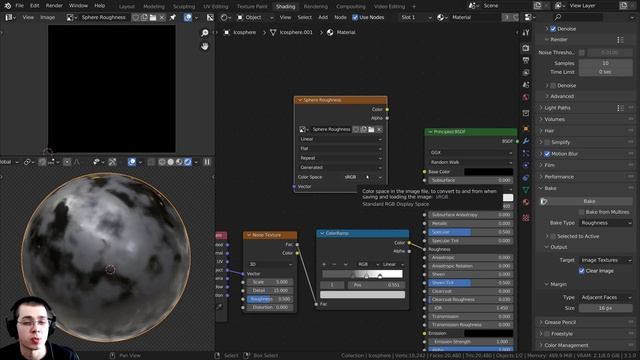The width and height of the screenshot is (640, 360).
Task: Click fake user shield icon in image header
Action: click(x=136, y=18)
